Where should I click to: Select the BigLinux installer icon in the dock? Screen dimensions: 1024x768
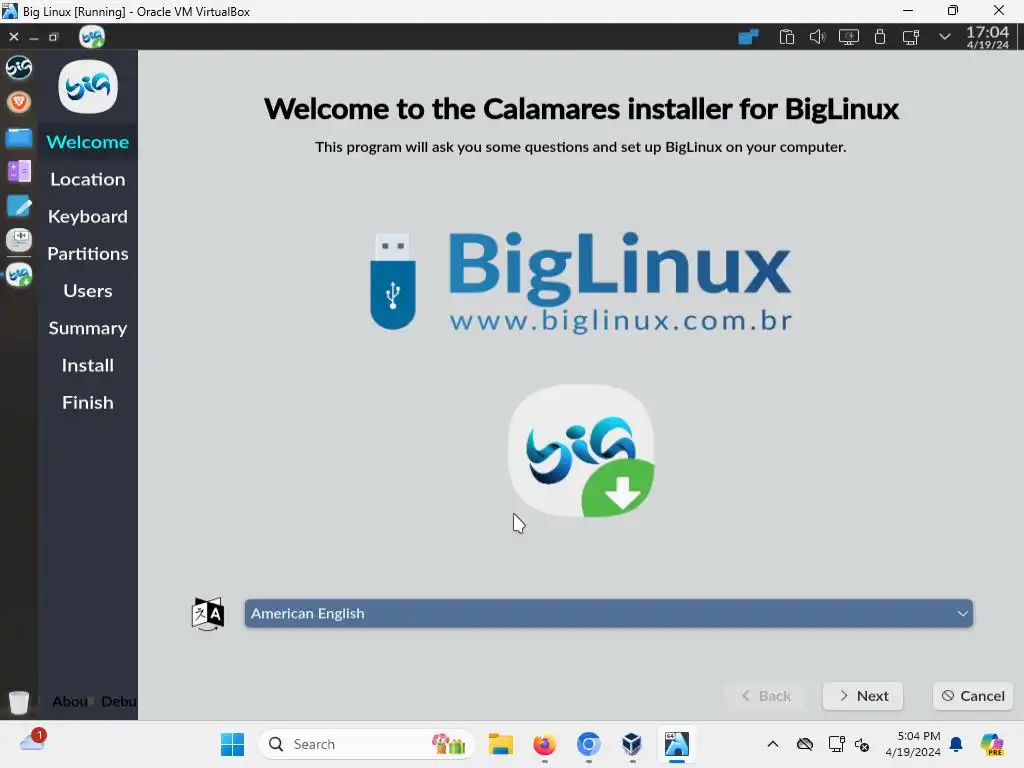[x=19, y=275]
